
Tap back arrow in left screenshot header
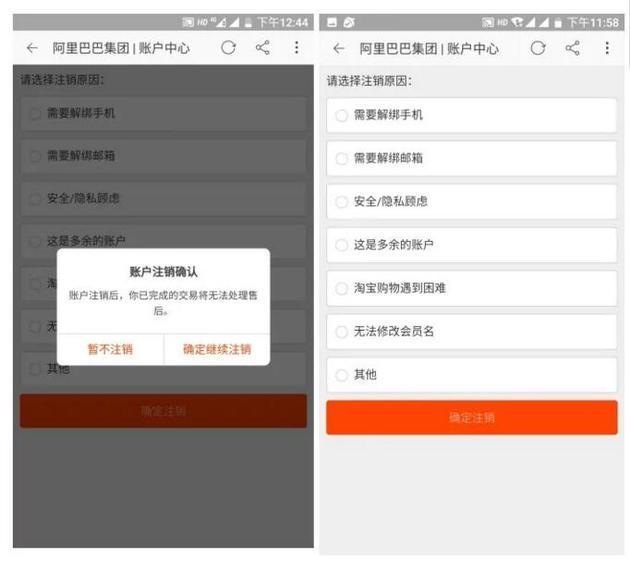pos(32,49)
